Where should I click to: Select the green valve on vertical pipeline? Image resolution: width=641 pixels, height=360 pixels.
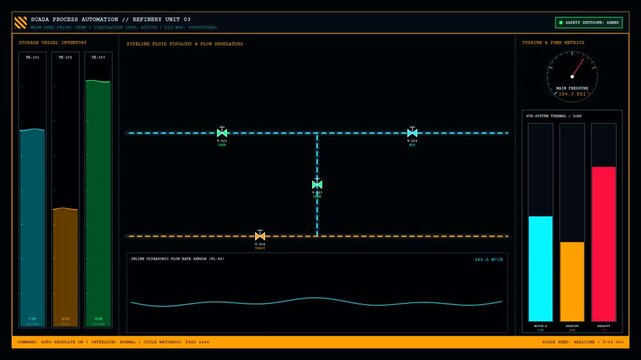click(x=317, y=184)
